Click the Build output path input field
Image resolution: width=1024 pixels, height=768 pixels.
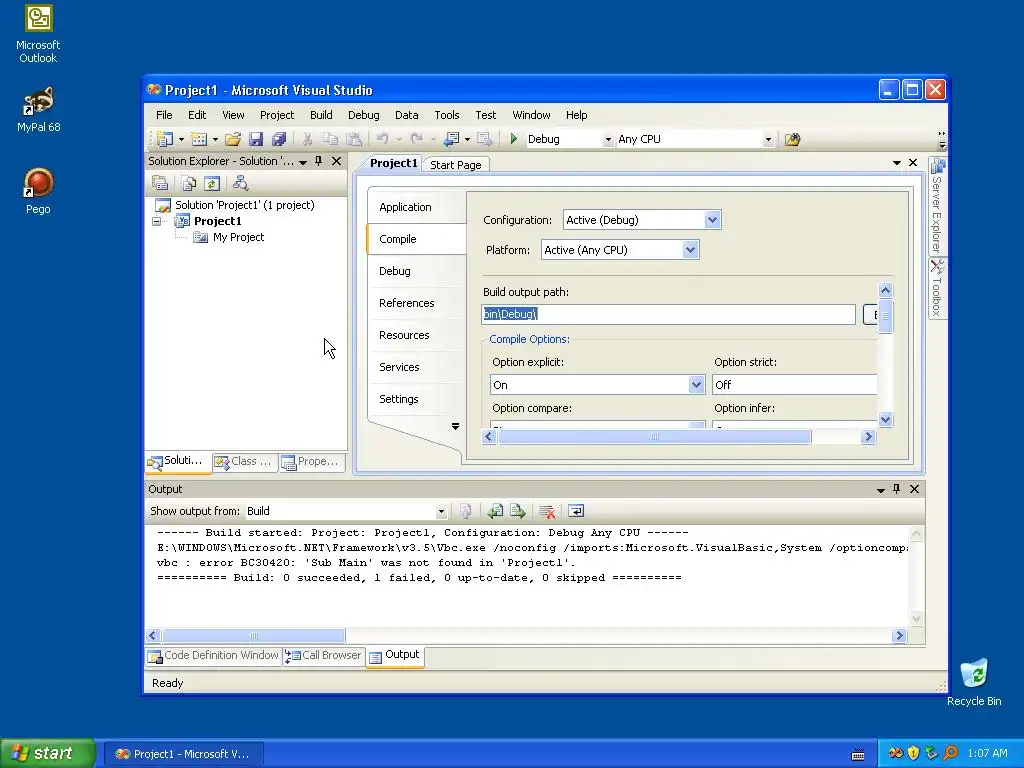pos(669,314)
